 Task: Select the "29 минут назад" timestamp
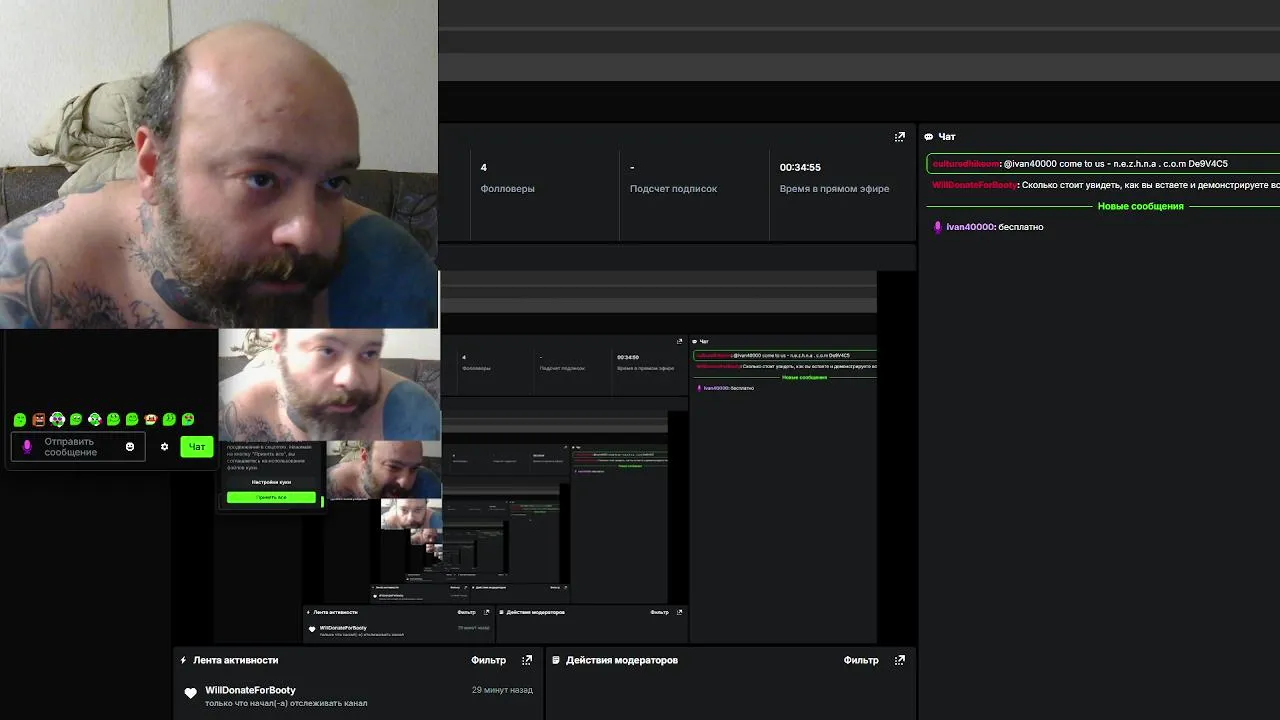point(502,690)
